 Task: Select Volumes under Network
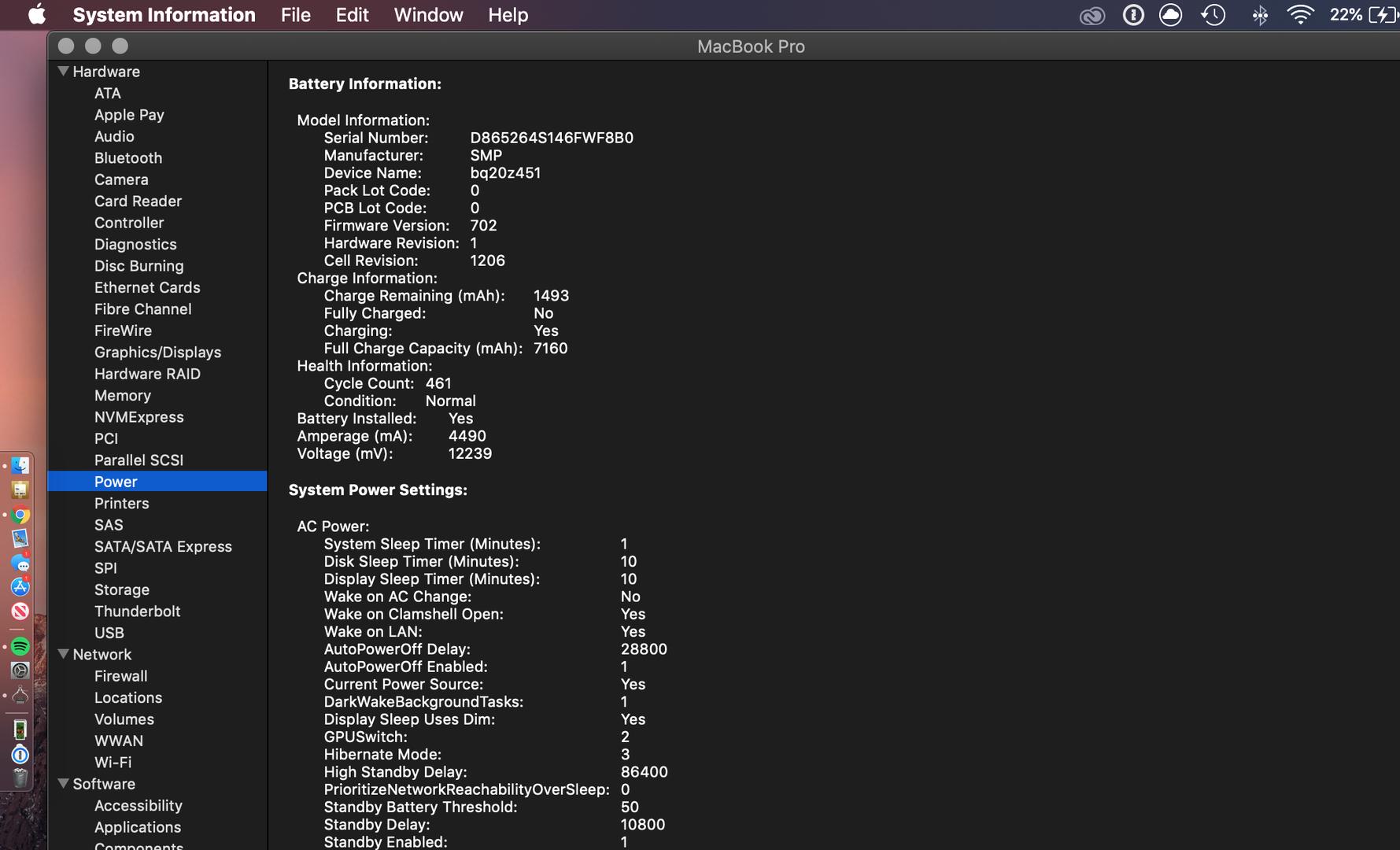click(x=124, y=719)
